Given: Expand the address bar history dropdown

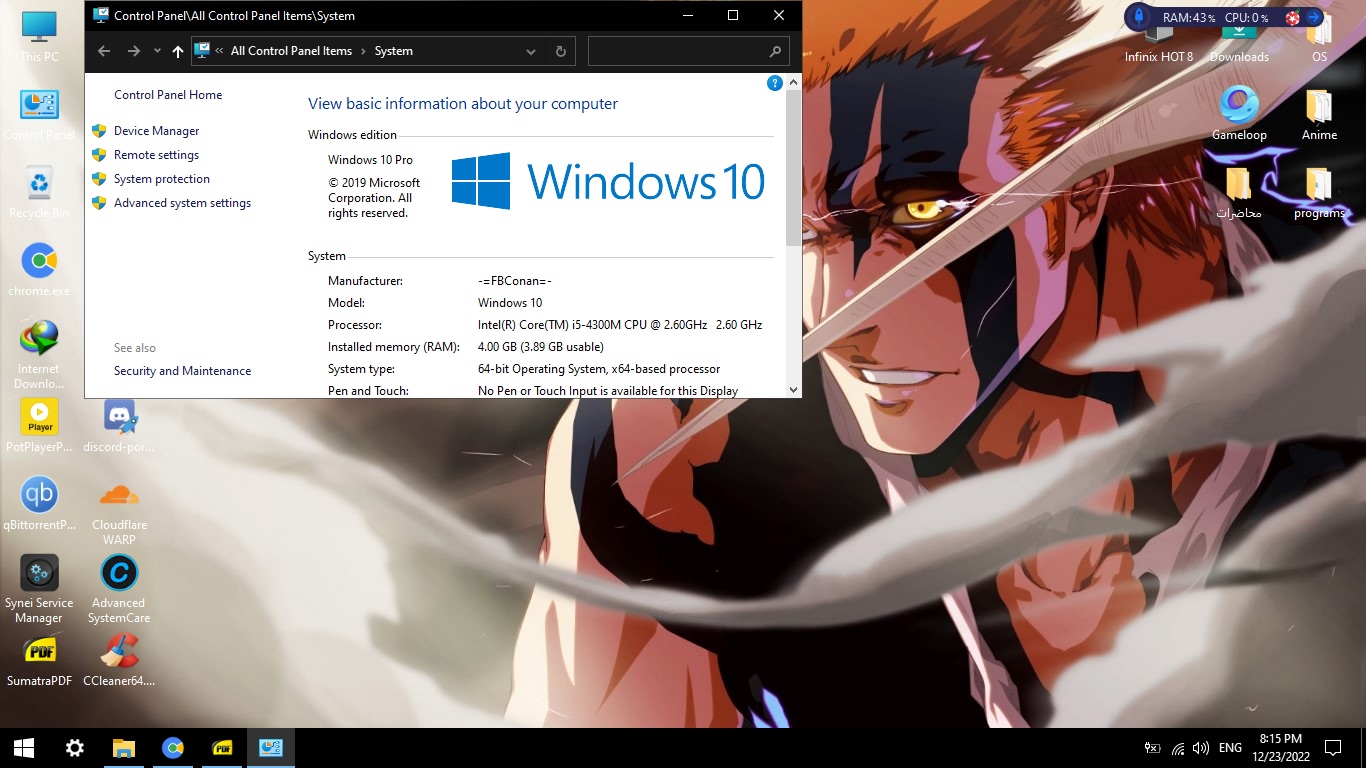Looking at the screenshot, I should point(530,51).
